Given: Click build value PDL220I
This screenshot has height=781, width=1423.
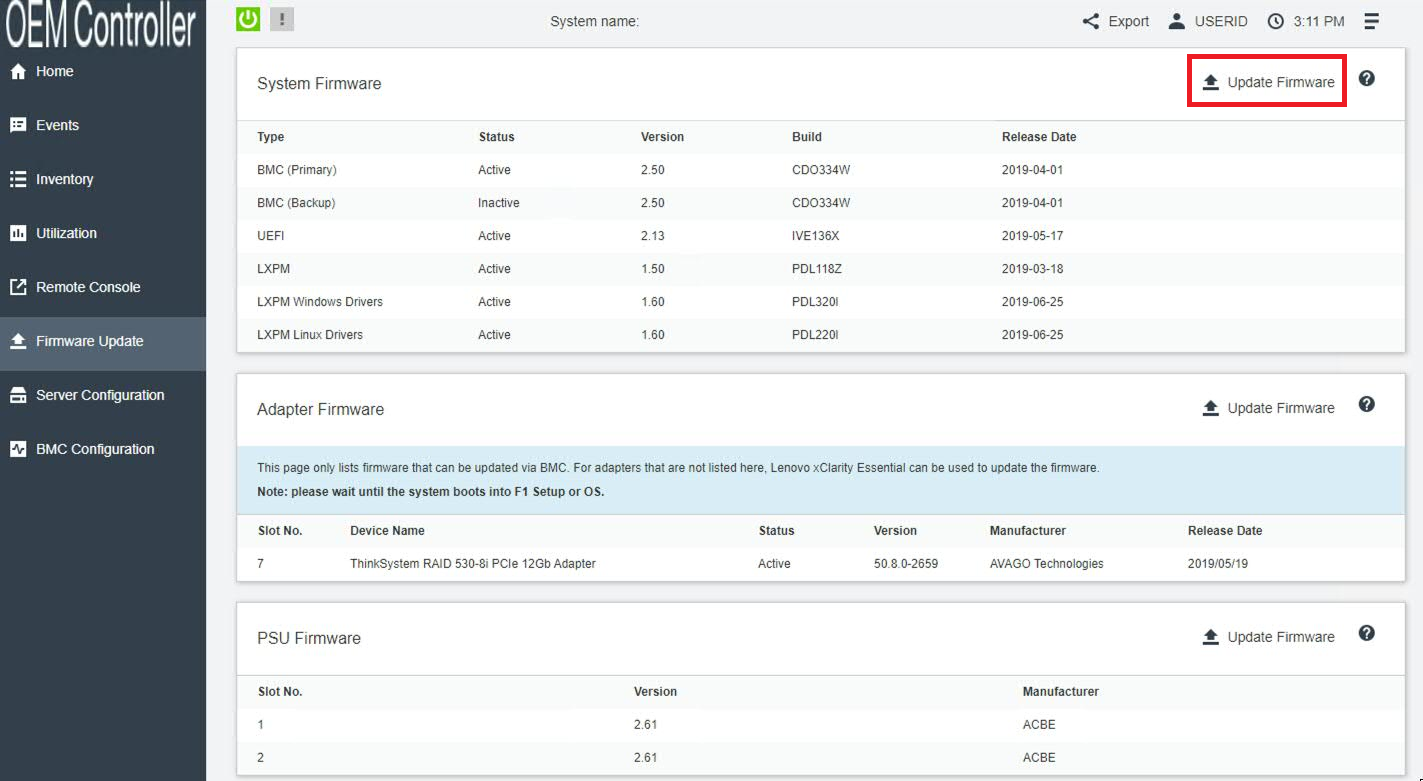Looking at the screenshot, I should coord(815,335).
